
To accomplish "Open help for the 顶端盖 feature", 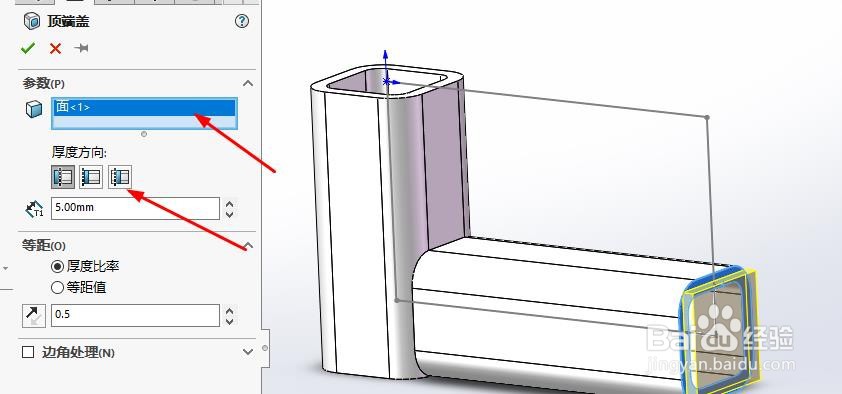I will pyautogui.click(x=242, y=21).
